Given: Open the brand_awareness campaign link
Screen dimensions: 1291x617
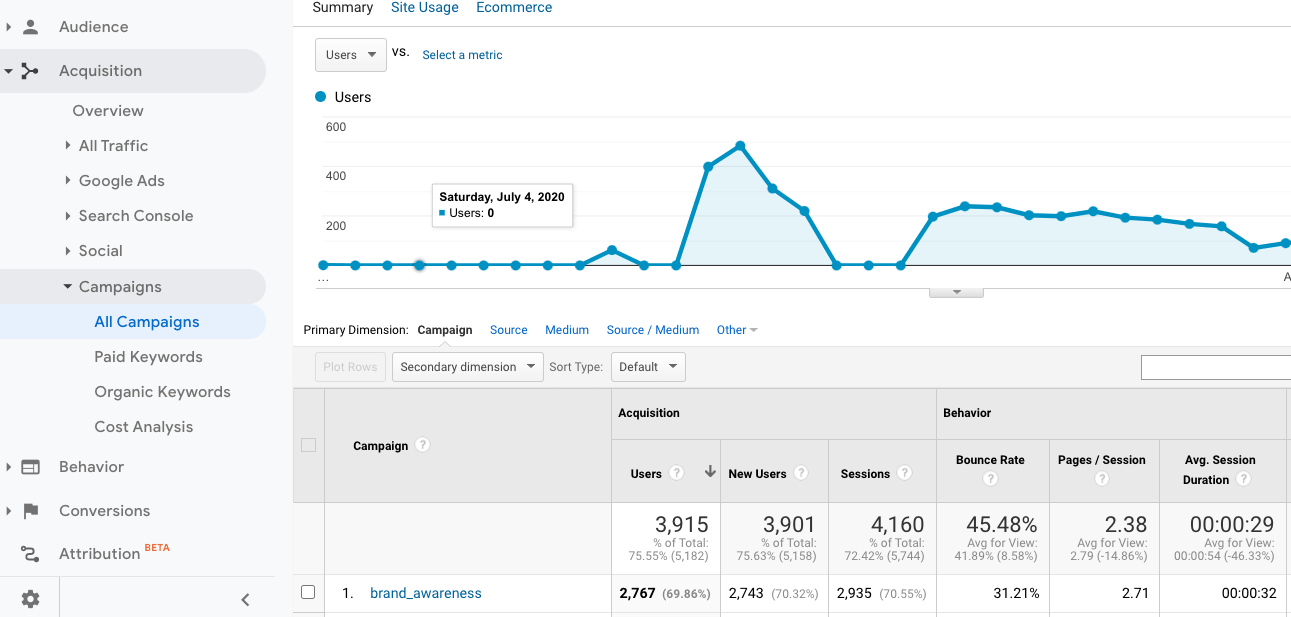Looking at the screenshot, I should pos(425,593).
